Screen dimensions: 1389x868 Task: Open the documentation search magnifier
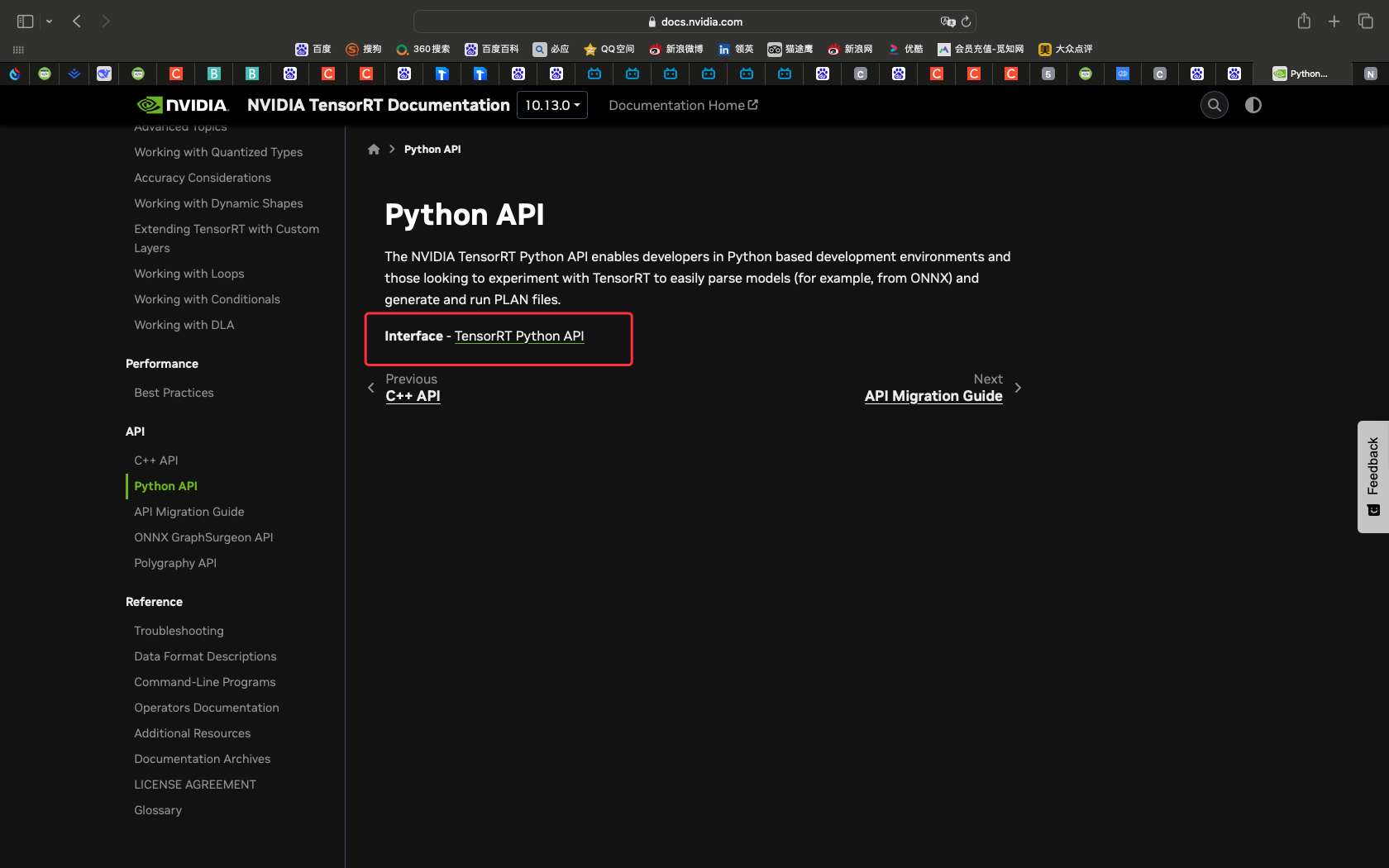pos(1214,105)
